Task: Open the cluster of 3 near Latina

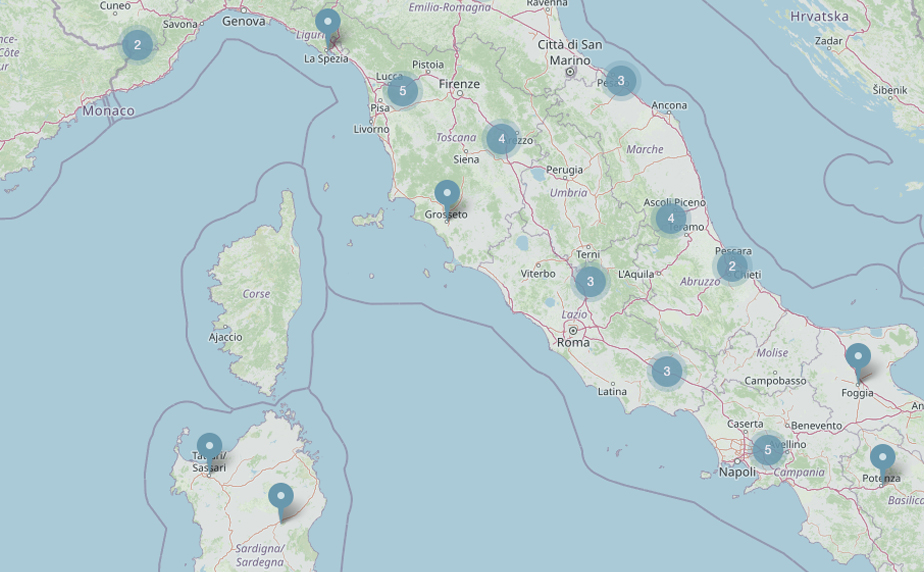Action: (x=667, y=372)
